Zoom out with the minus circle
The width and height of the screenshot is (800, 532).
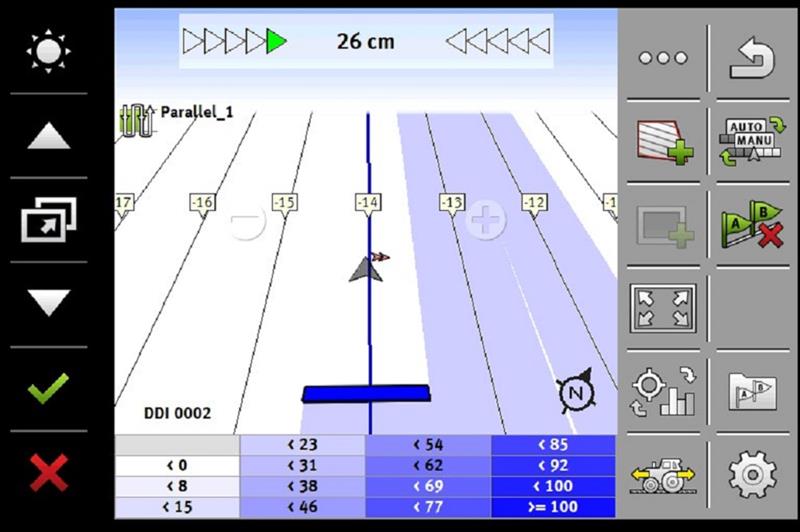pyautogui.click(x=246, y=221)
